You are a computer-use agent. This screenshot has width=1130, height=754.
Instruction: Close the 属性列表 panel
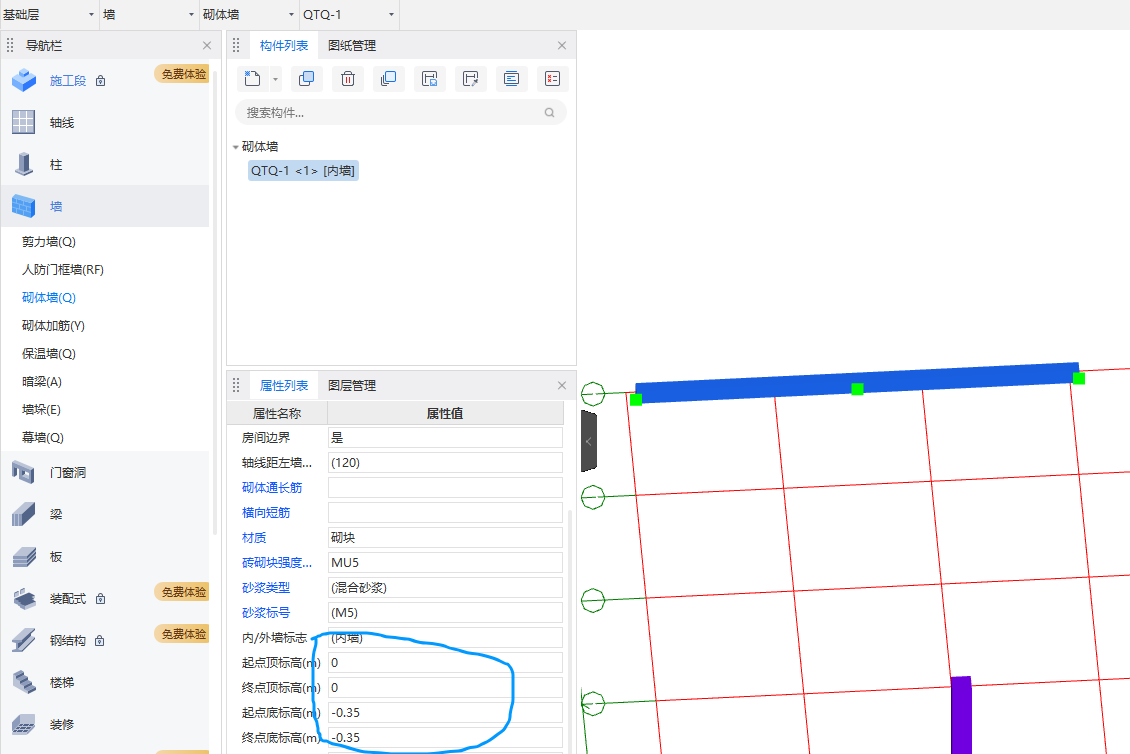coord(562,386)
